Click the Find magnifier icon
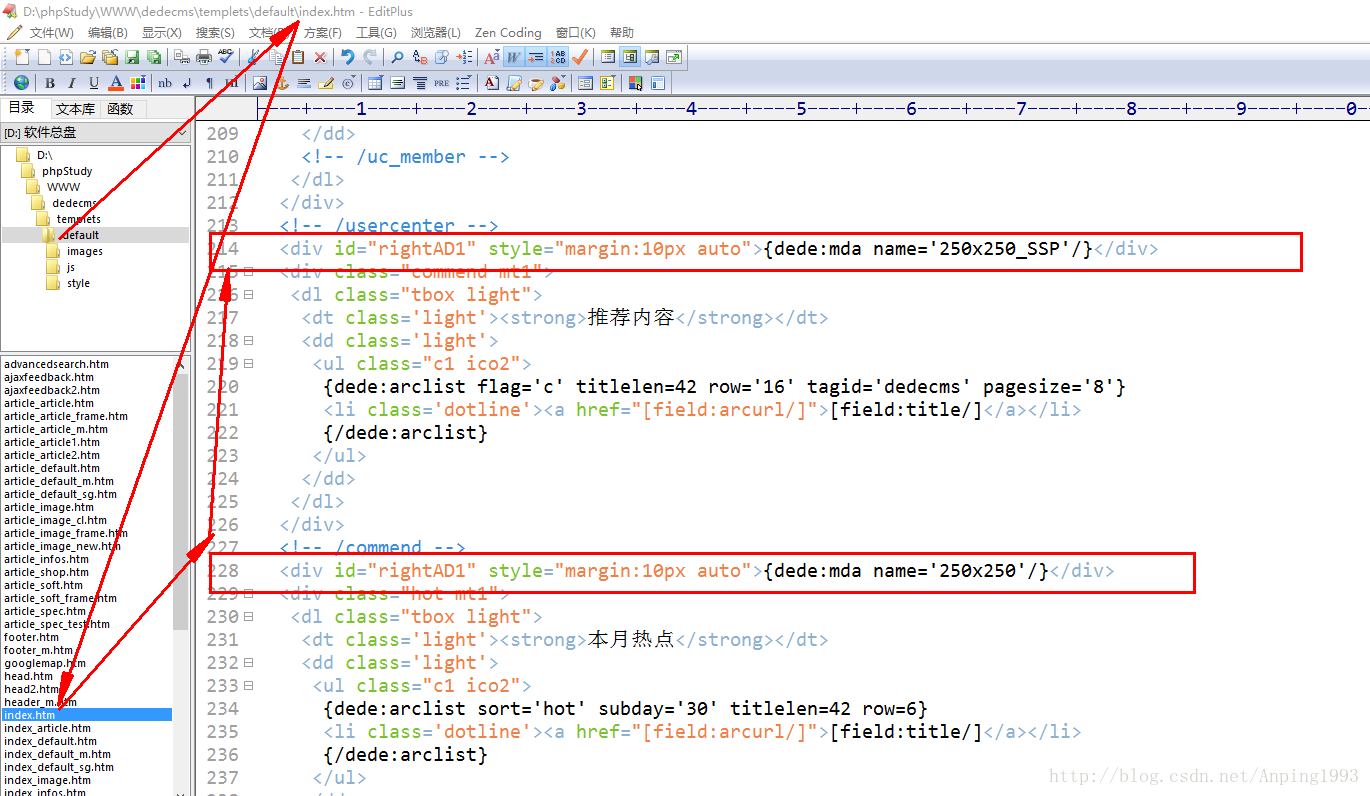1370x796 pixels. pos(398,57)
